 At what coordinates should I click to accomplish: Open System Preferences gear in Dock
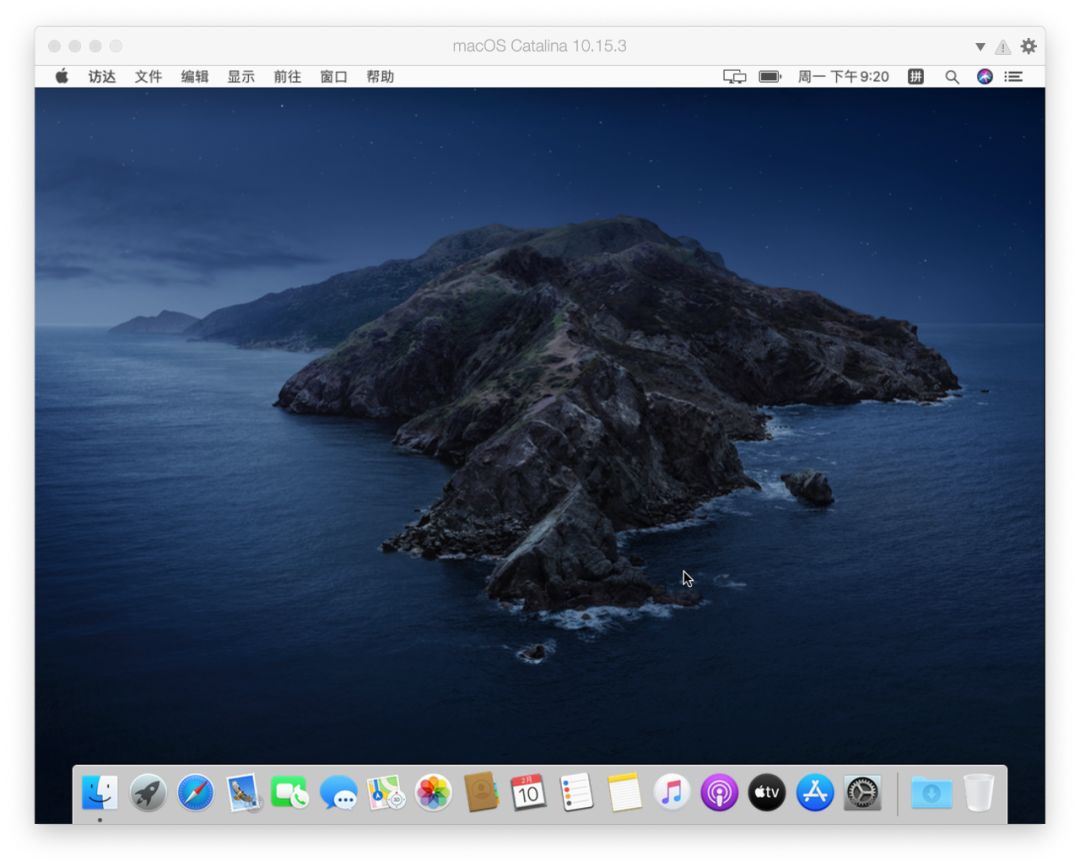click(862, 792)
